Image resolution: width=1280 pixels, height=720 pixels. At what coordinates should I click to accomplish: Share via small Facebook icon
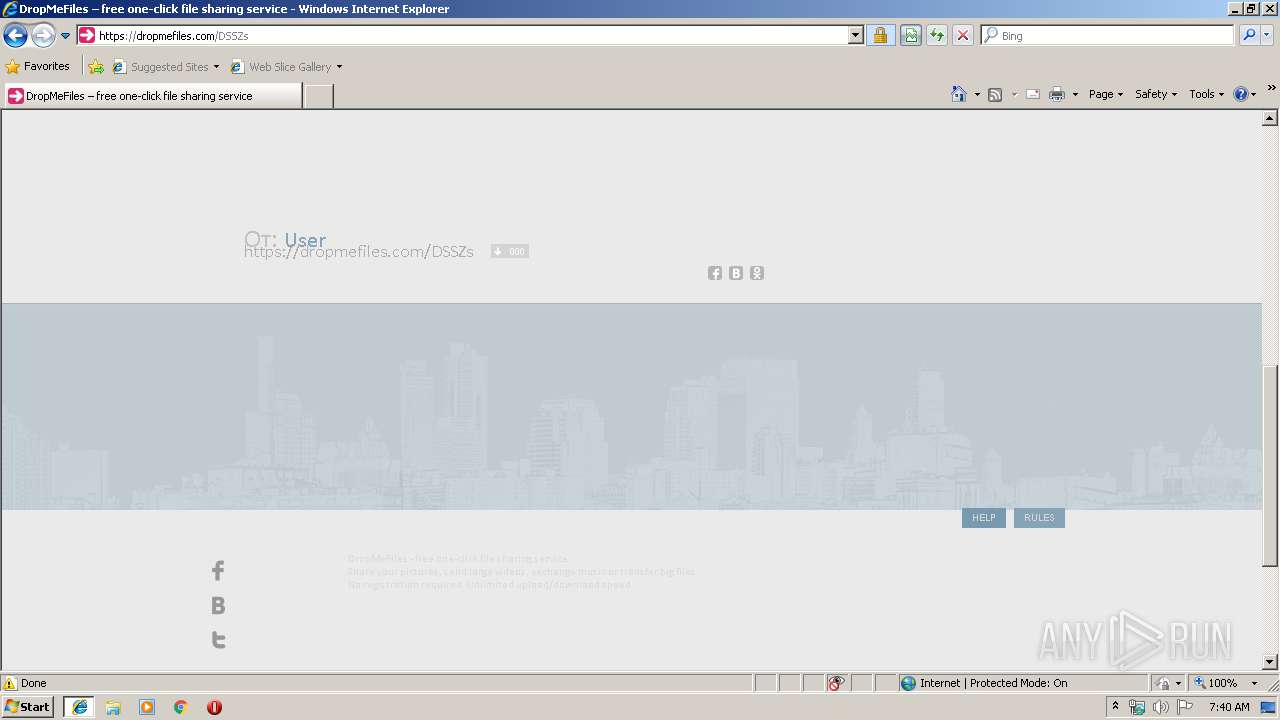click(715, 273)
